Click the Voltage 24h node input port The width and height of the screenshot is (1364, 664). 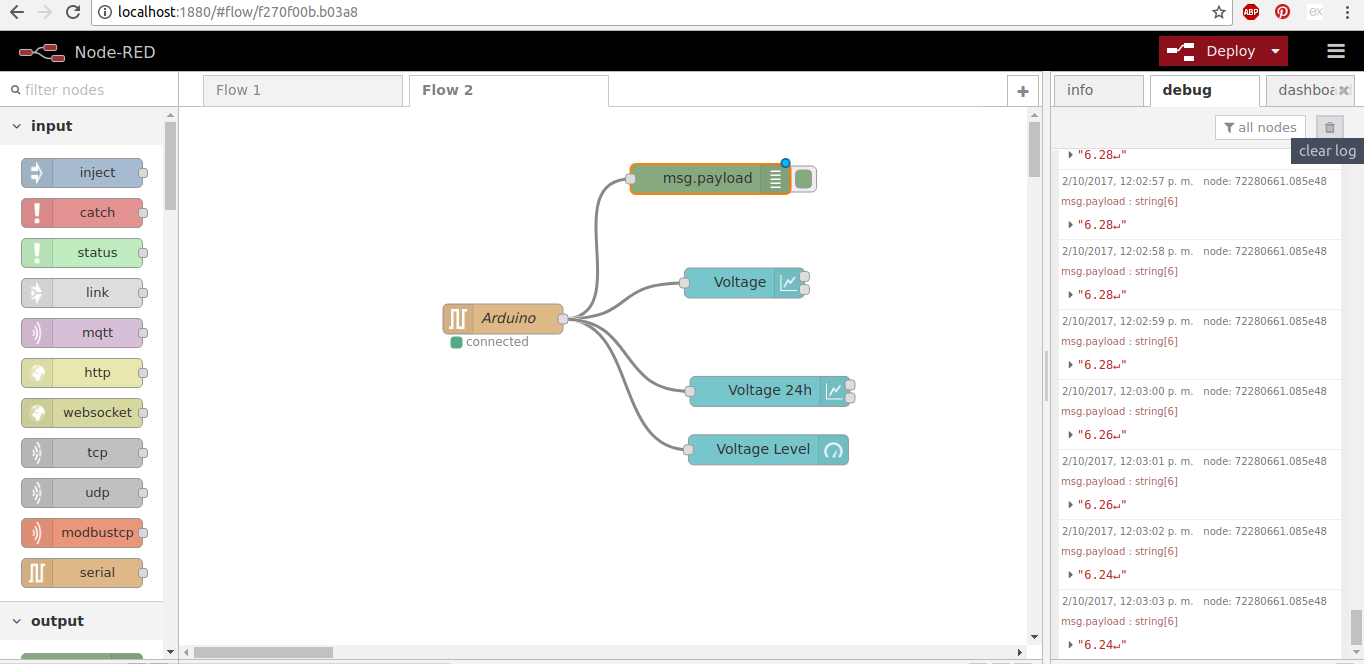point(689,391)
